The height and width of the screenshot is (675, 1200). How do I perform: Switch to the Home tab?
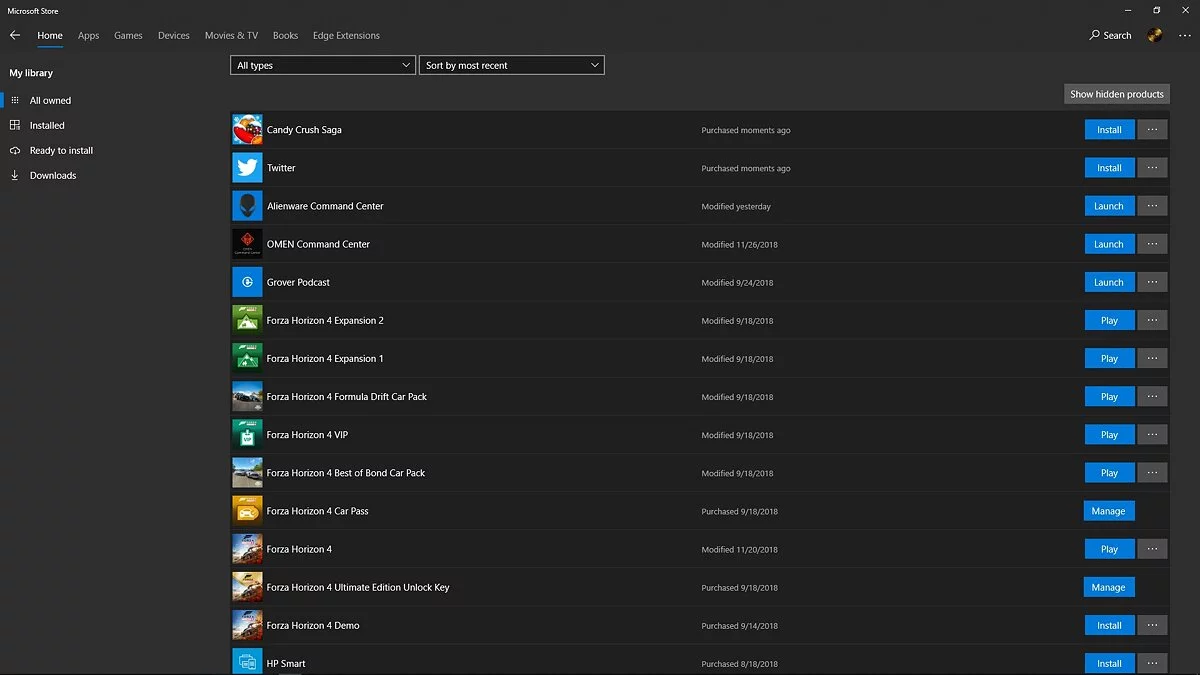[x=50, y=35]
